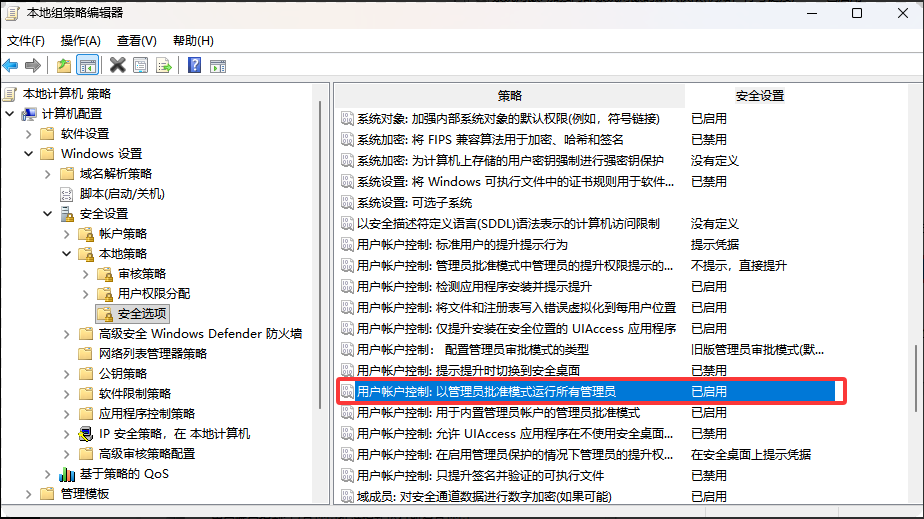The height and width of the screenshot is (519, 924).
Task: Open Properties via the toolbar icon
Action: 140,66
